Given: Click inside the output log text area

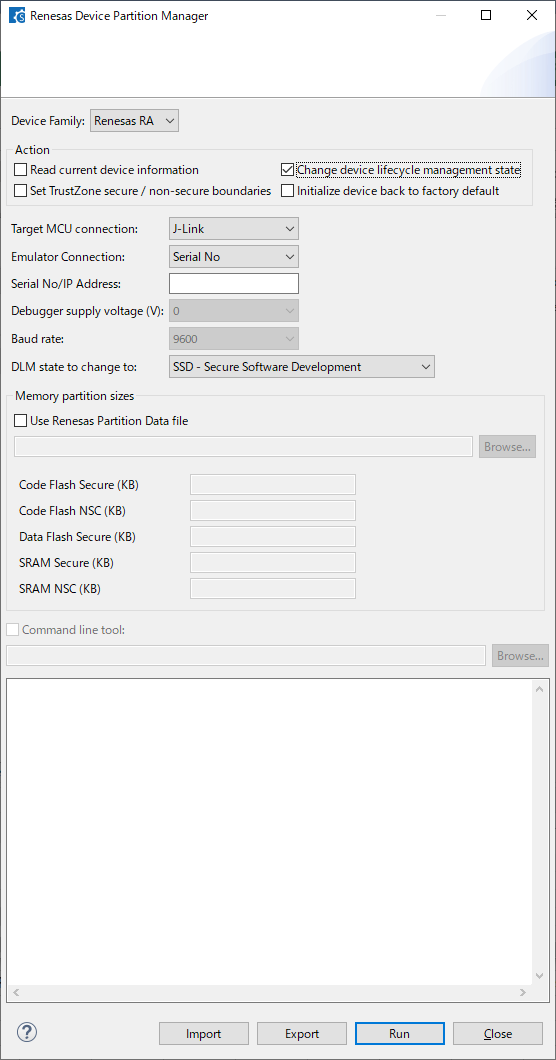Looking at the screenshot, I should [x=269, y=830].
